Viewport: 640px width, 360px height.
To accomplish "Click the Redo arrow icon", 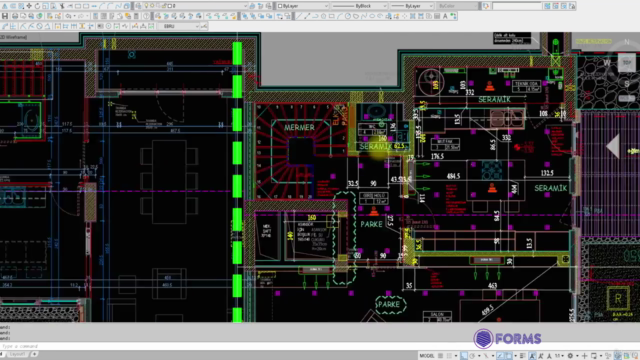I will [x=81, y=16].
